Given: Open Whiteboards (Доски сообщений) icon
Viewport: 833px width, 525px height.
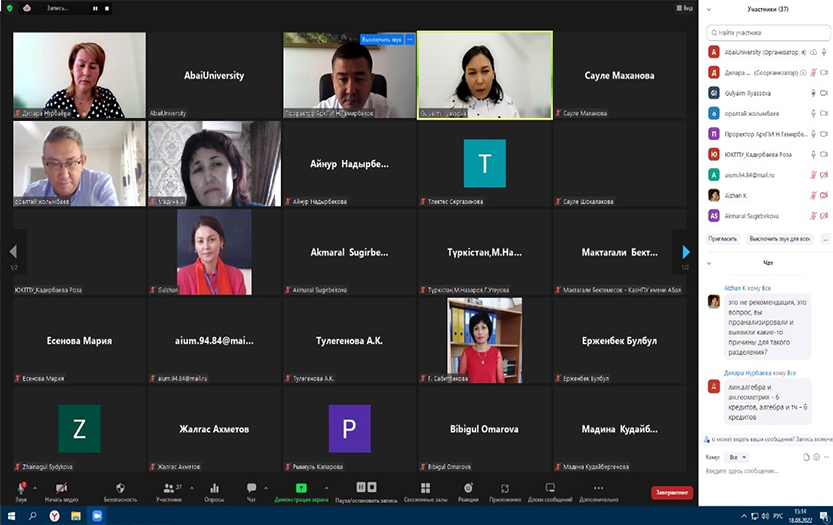Looking at the screenshot, I should pyautogui.click(x=550, y=488).
